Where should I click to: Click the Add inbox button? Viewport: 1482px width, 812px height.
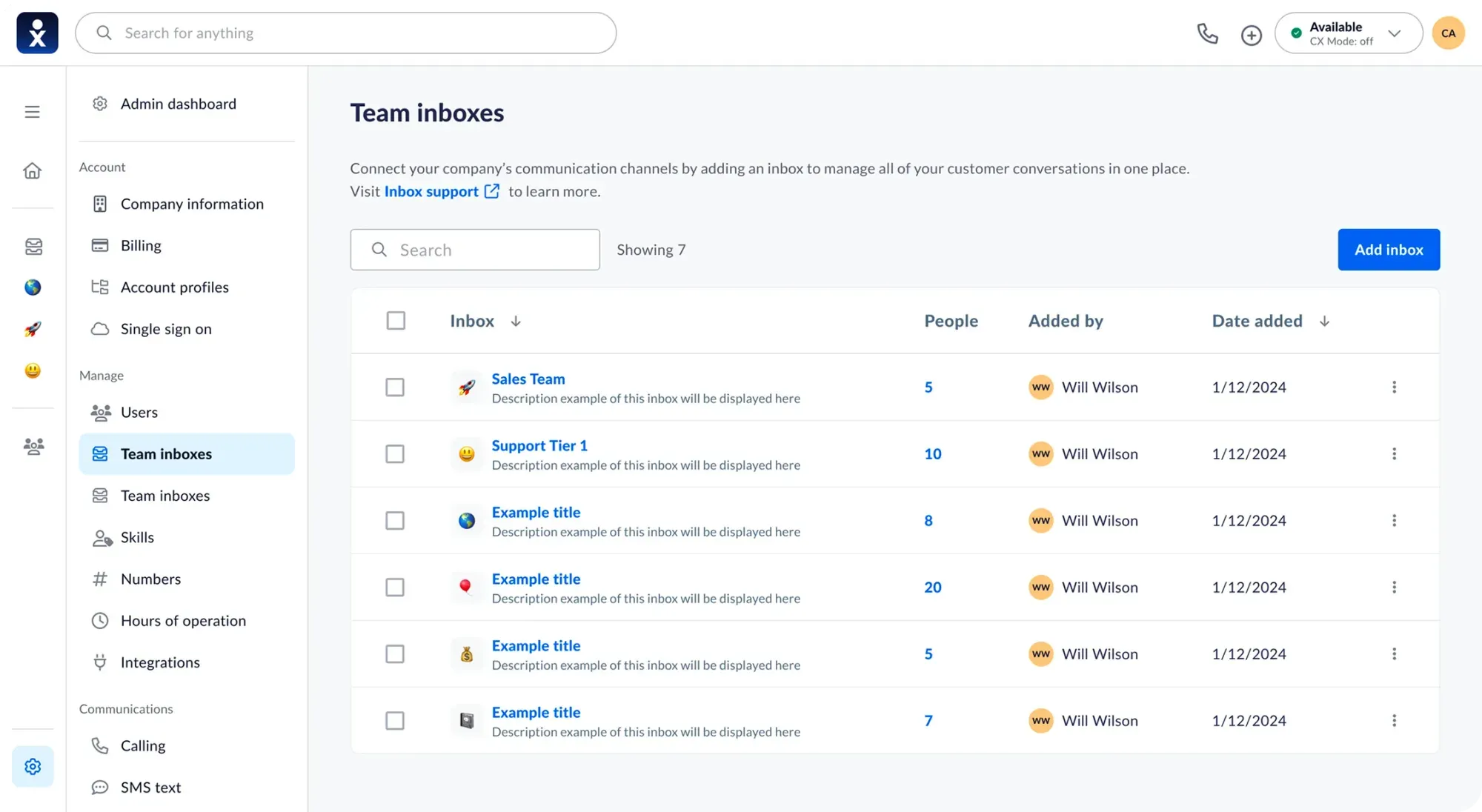(x=1388, y=250)
